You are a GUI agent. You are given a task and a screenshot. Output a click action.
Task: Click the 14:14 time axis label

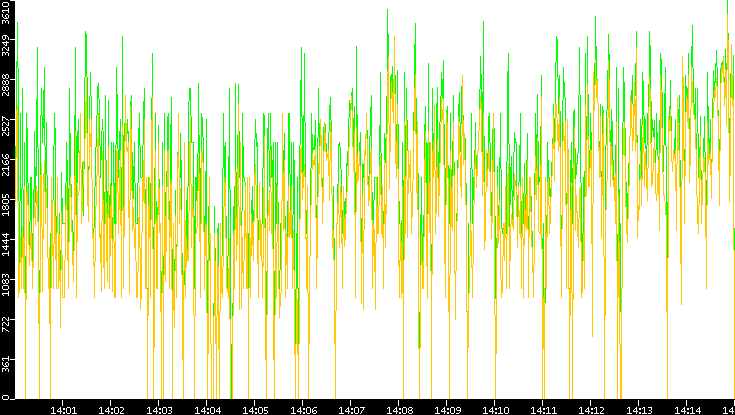[687, 410]
